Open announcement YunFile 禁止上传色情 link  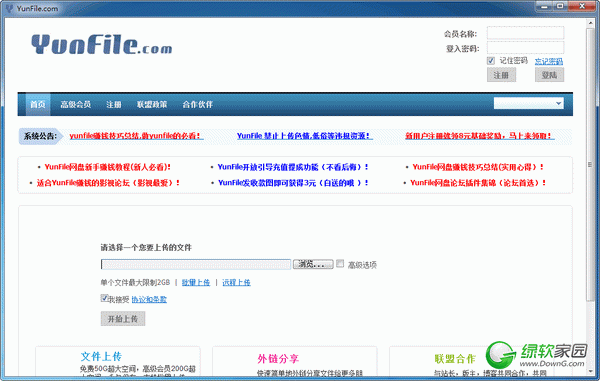305,136
